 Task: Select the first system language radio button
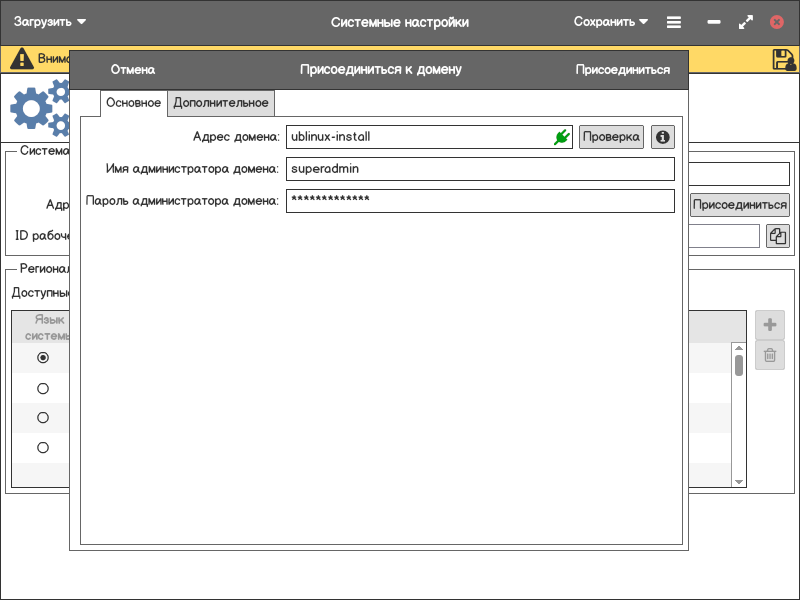43,358
